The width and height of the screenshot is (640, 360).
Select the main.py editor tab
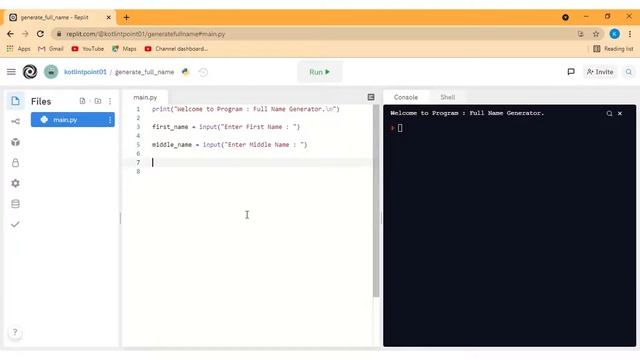click(145, 97)
